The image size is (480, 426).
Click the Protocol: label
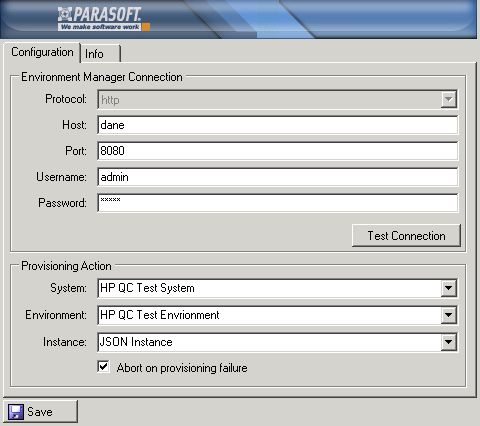click(x=66, y=99)
